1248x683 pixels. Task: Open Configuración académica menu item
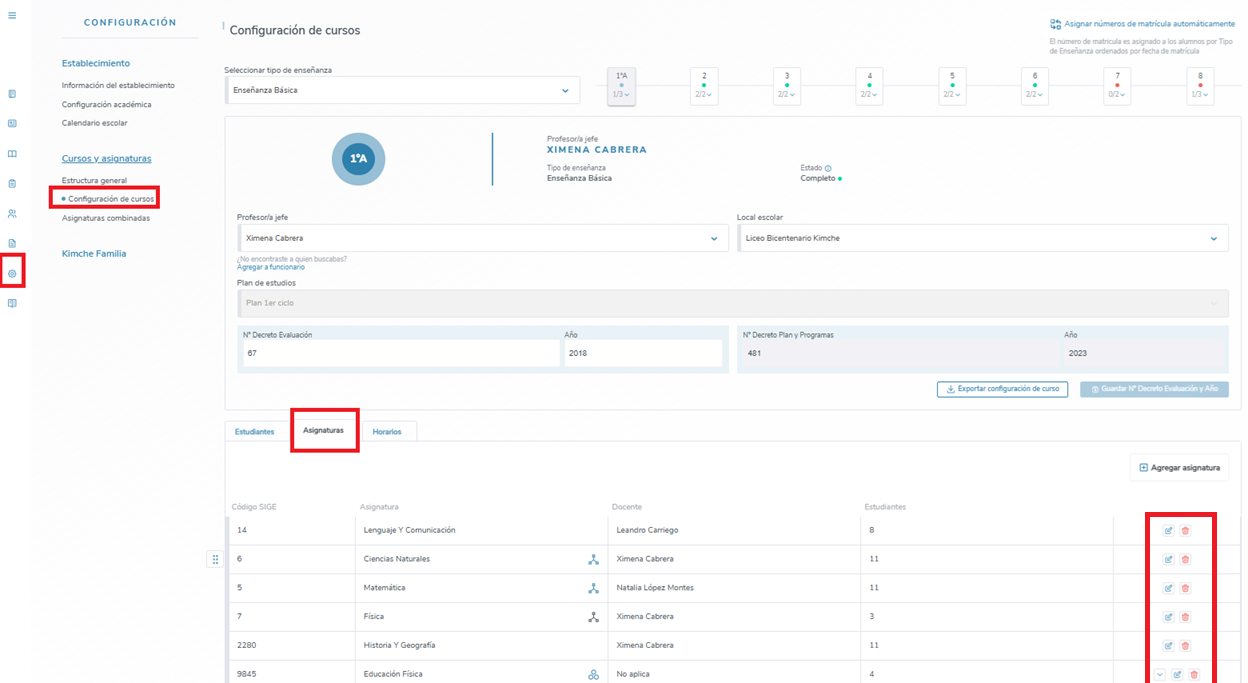(x=106, y=104)
